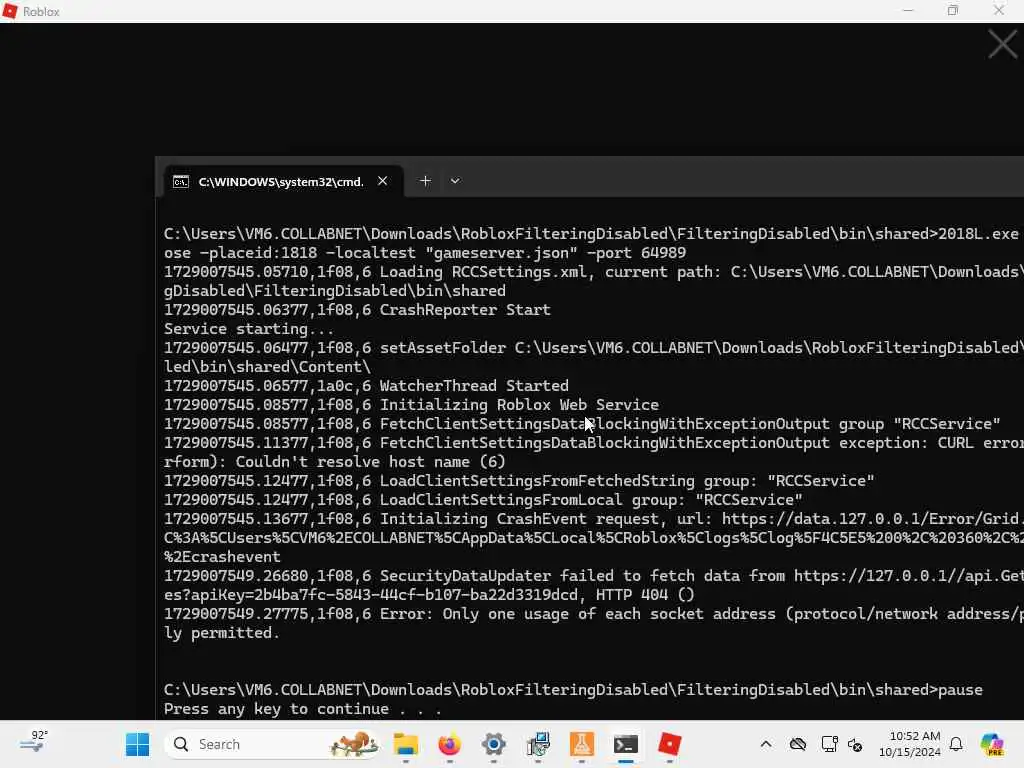1024x768 pixels.
Task: Click the 'led\bin\shared\Content\' line
Action: (267, 366)
